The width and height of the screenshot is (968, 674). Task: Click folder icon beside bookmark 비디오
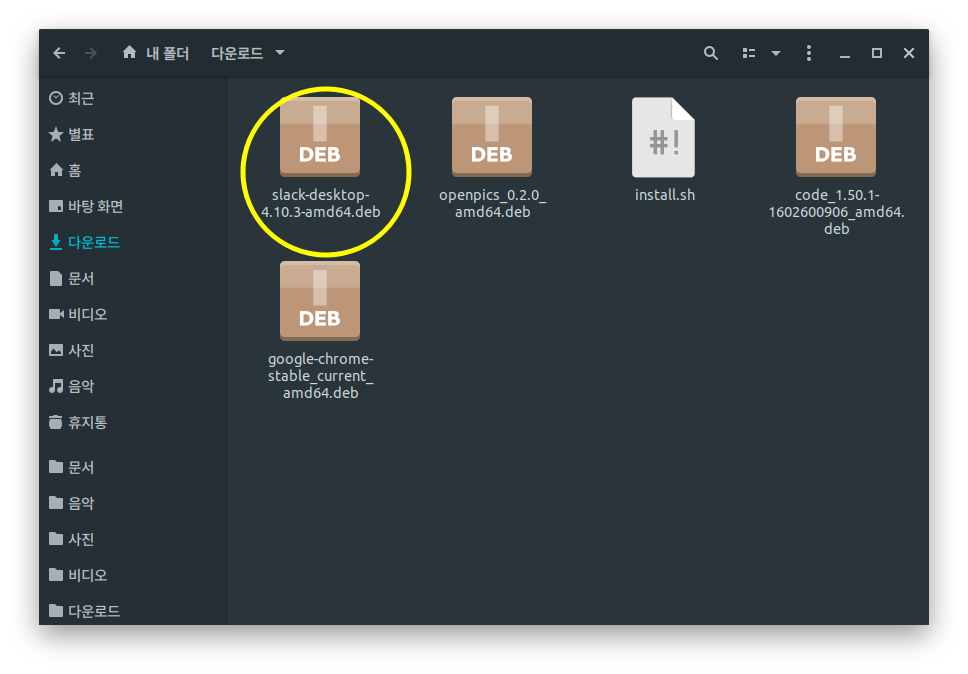pyautogui.click(x=56, y=575)
